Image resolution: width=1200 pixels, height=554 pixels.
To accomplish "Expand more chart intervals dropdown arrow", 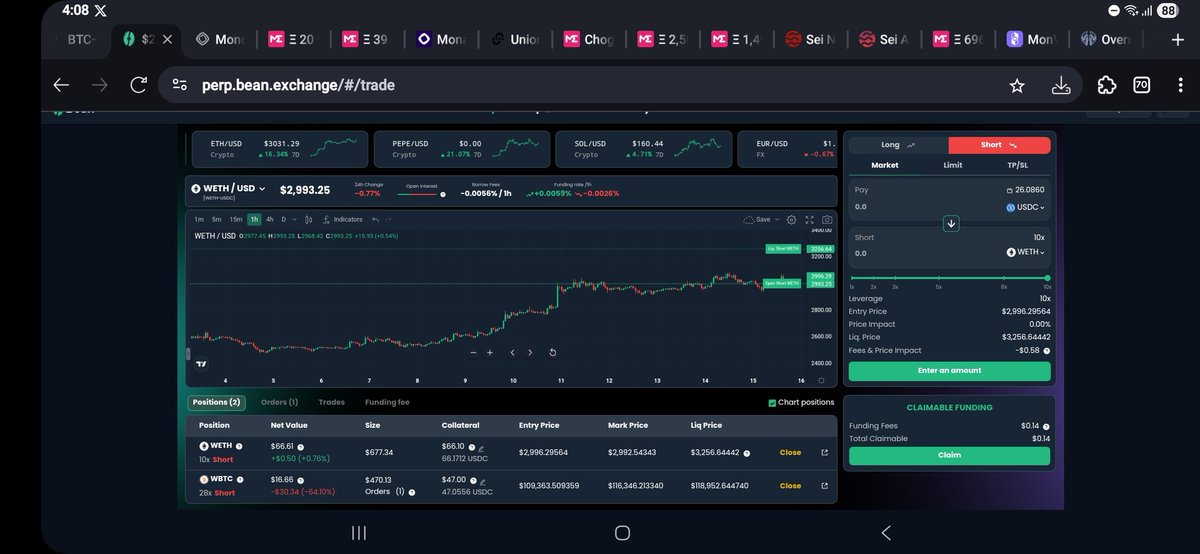I will tap(295, 219).
